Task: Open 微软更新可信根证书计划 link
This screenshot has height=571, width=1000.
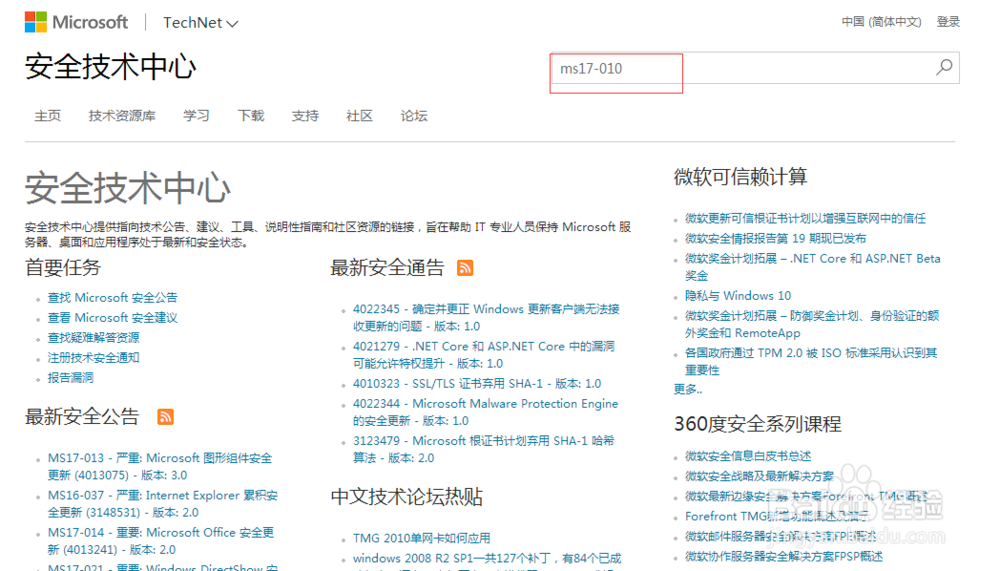Action: click(805, 218)
